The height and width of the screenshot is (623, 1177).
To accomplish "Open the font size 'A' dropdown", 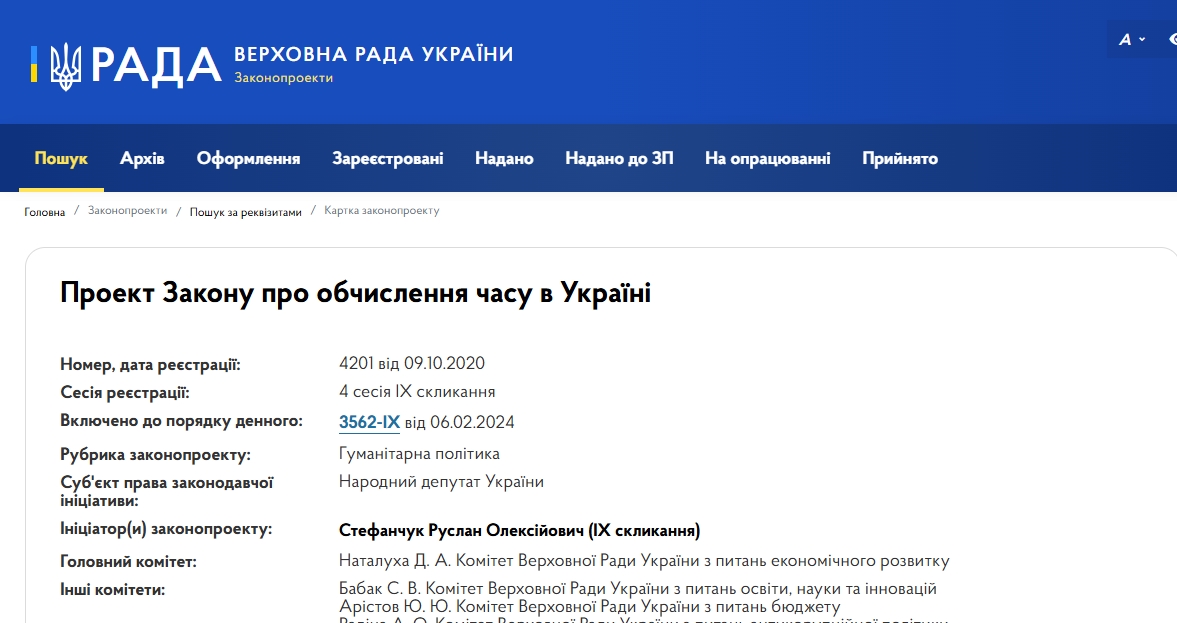I will click(1131, 39).
